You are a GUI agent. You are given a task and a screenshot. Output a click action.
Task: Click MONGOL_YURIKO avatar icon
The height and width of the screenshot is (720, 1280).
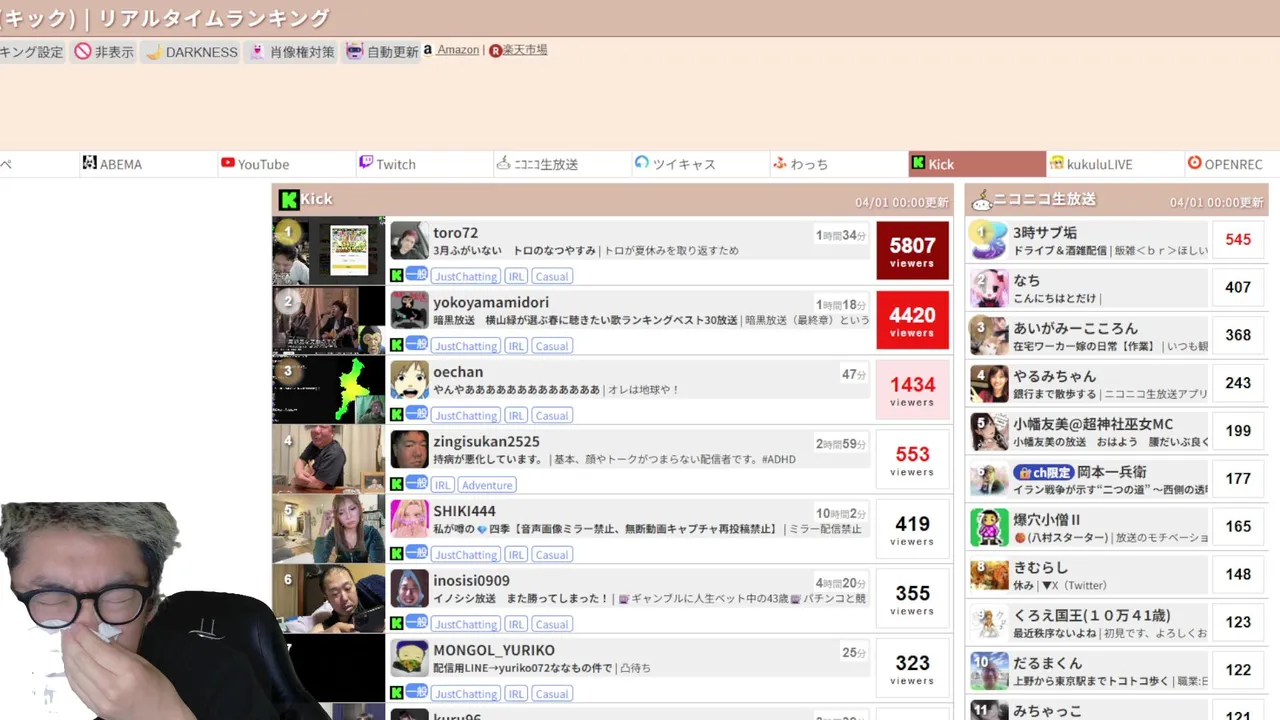[x=409, y=658]
